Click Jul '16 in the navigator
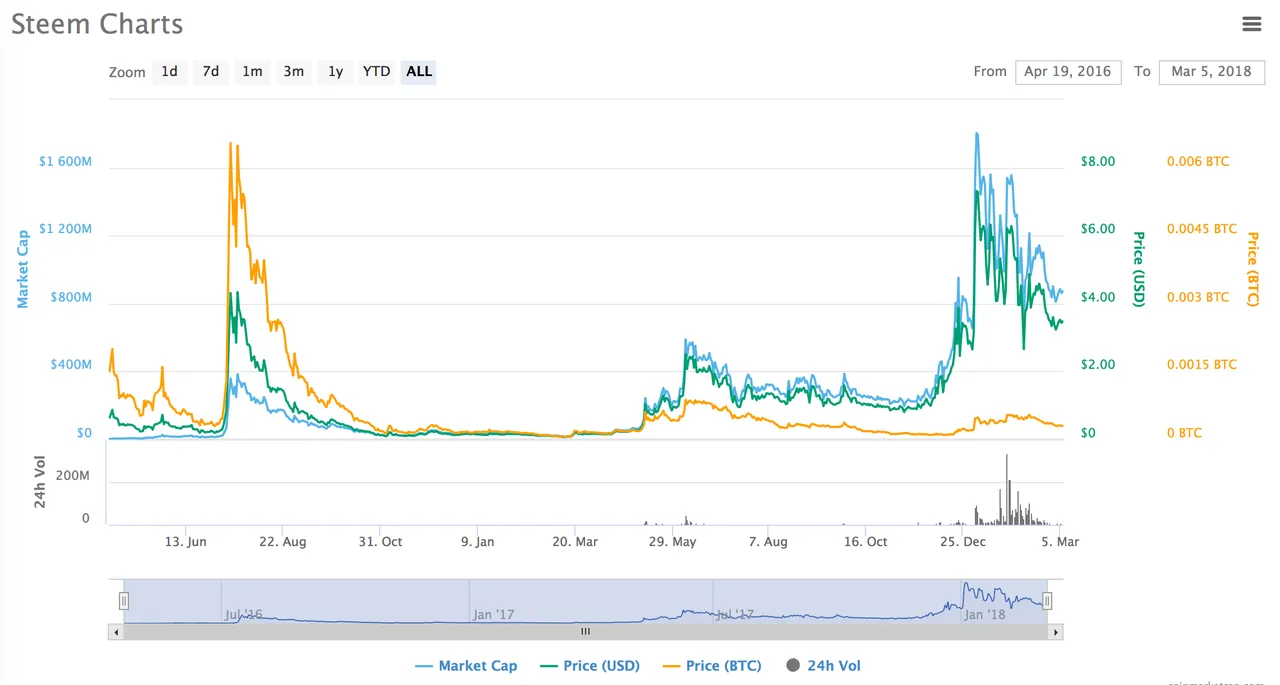 point(244,614)
